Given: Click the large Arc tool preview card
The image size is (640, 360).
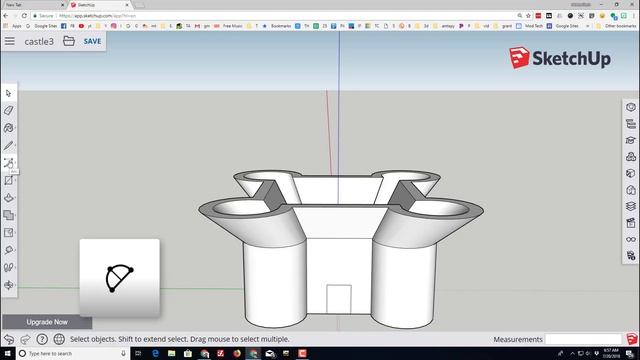Looking at the screenshot, I should pyautogui.click(x=120, y=278).
